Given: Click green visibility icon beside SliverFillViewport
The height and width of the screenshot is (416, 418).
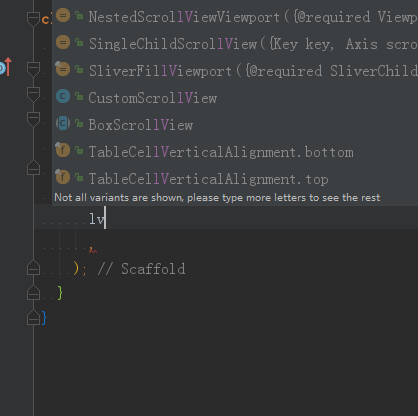Looking at the screenshot, I should pyautogui.click(x=79, y=69).
